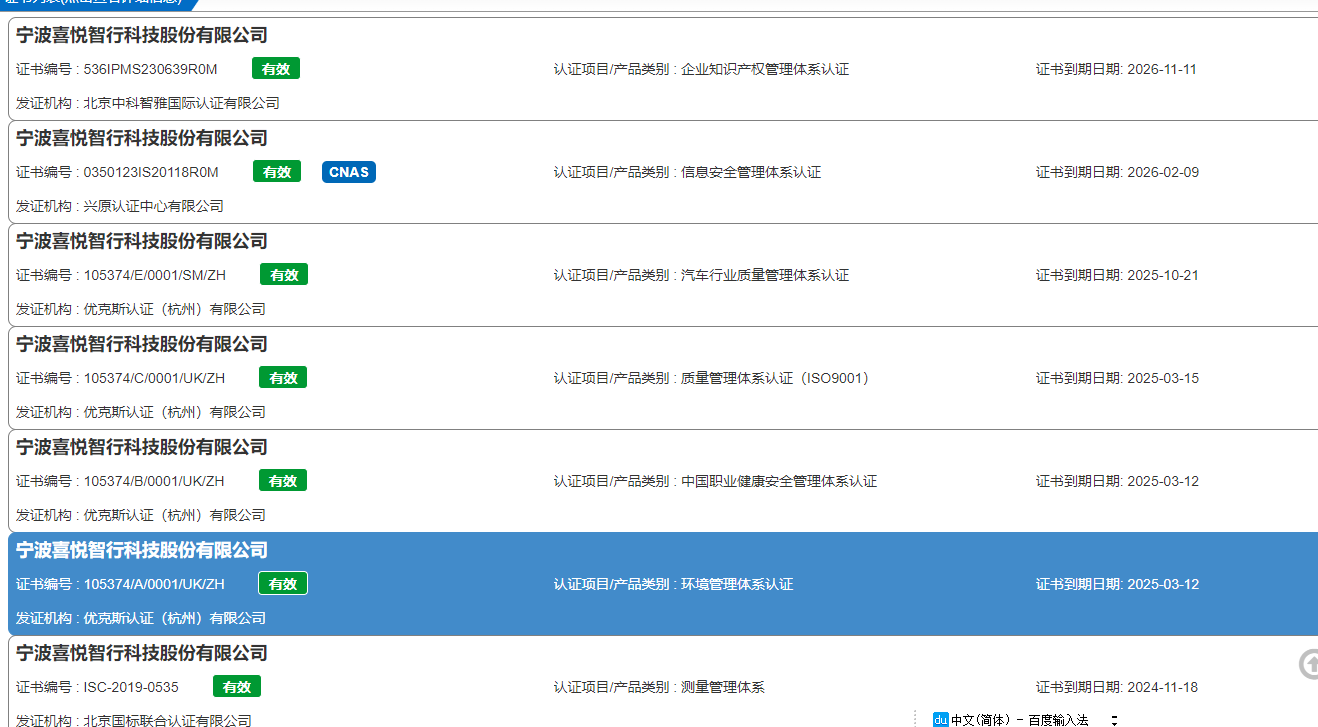
Task: Click the blue CNAS badge
Action: [x=349, y=172]
